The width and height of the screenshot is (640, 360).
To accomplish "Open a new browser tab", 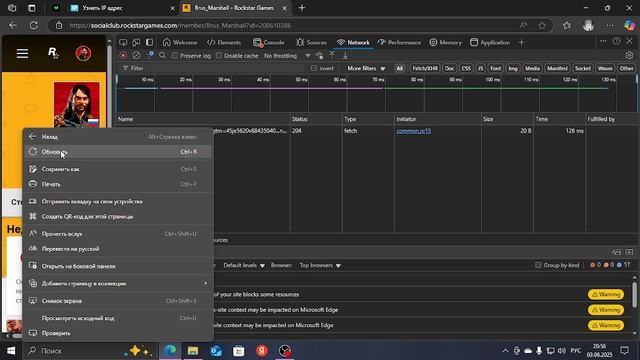I will pyautogui.click(x=302, y=8).
